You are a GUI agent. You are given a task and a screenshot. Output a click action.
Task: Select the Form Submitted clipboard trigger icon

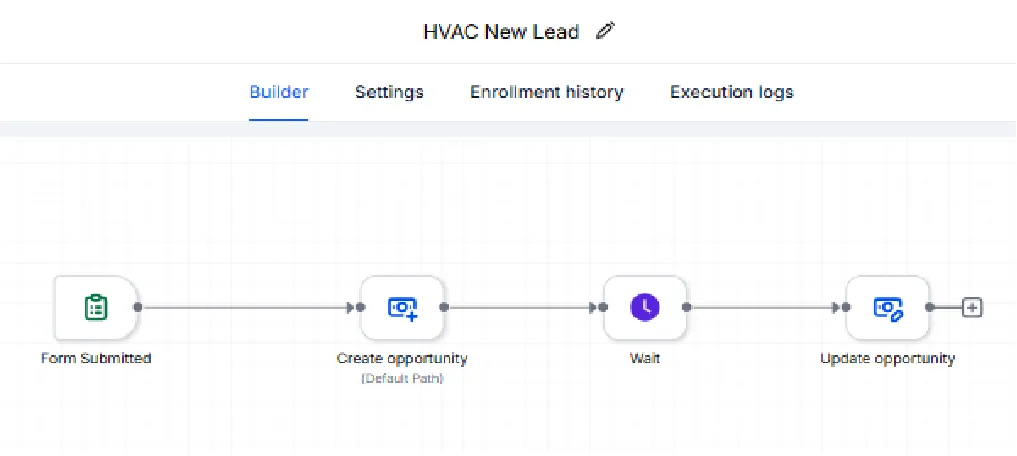(x=96, y=307)
